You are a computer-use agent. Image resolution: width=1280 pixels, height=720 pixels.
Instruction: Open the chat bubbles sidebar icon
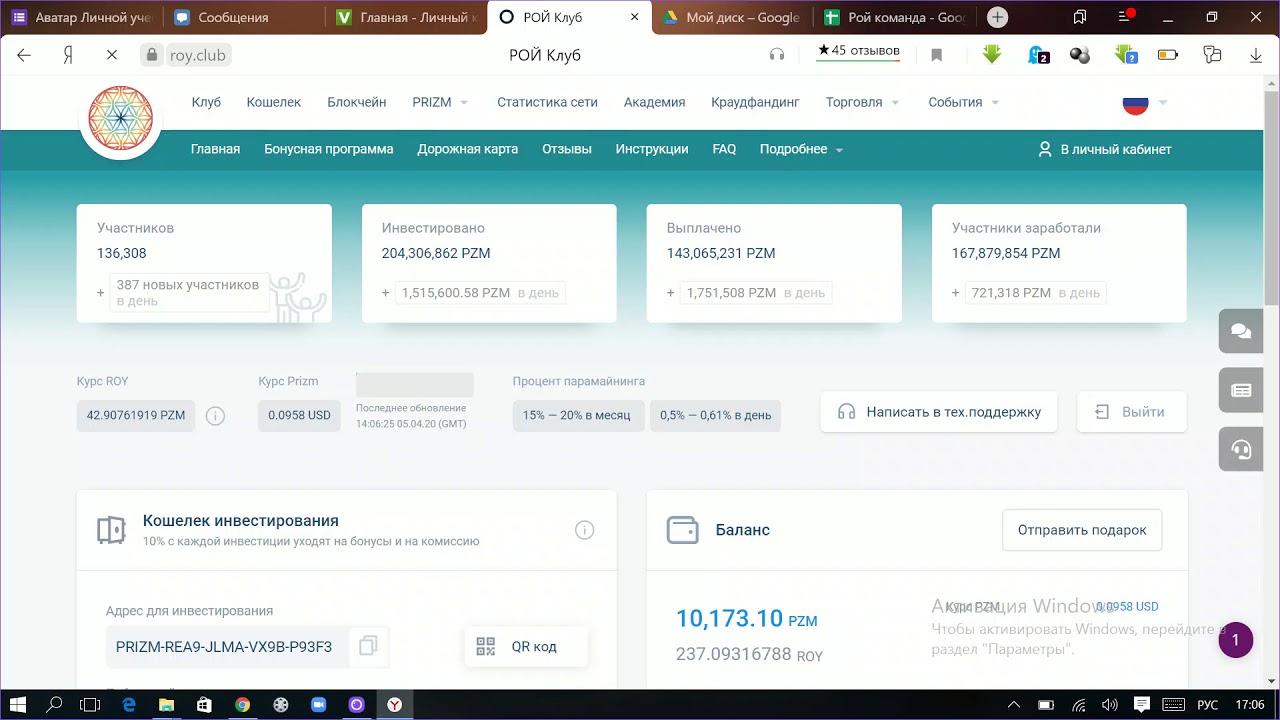(x=1241, y=331)
